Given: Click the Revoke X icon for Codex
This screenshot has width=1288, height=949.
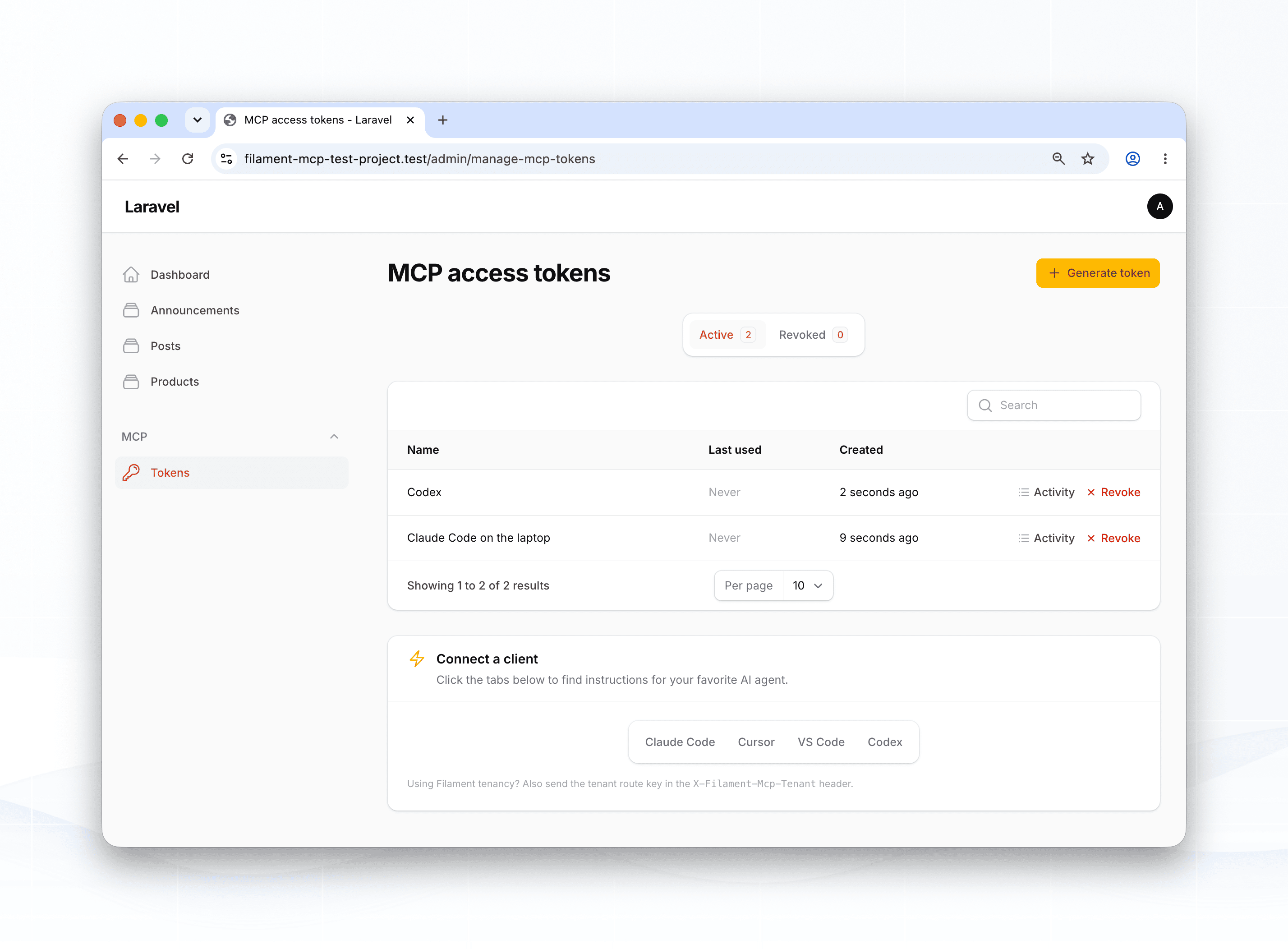Looking at the screenshot, I should tap(1091, 492).
